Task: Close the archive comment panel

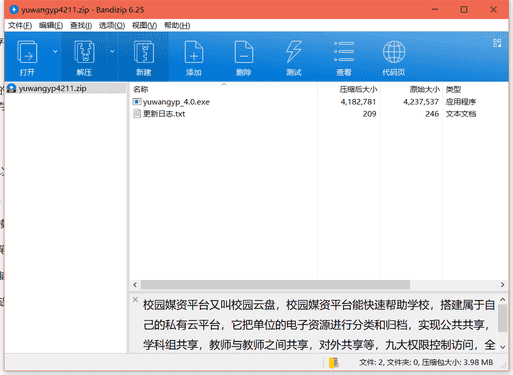Action: pyautogui.click(x=135, y=299)
